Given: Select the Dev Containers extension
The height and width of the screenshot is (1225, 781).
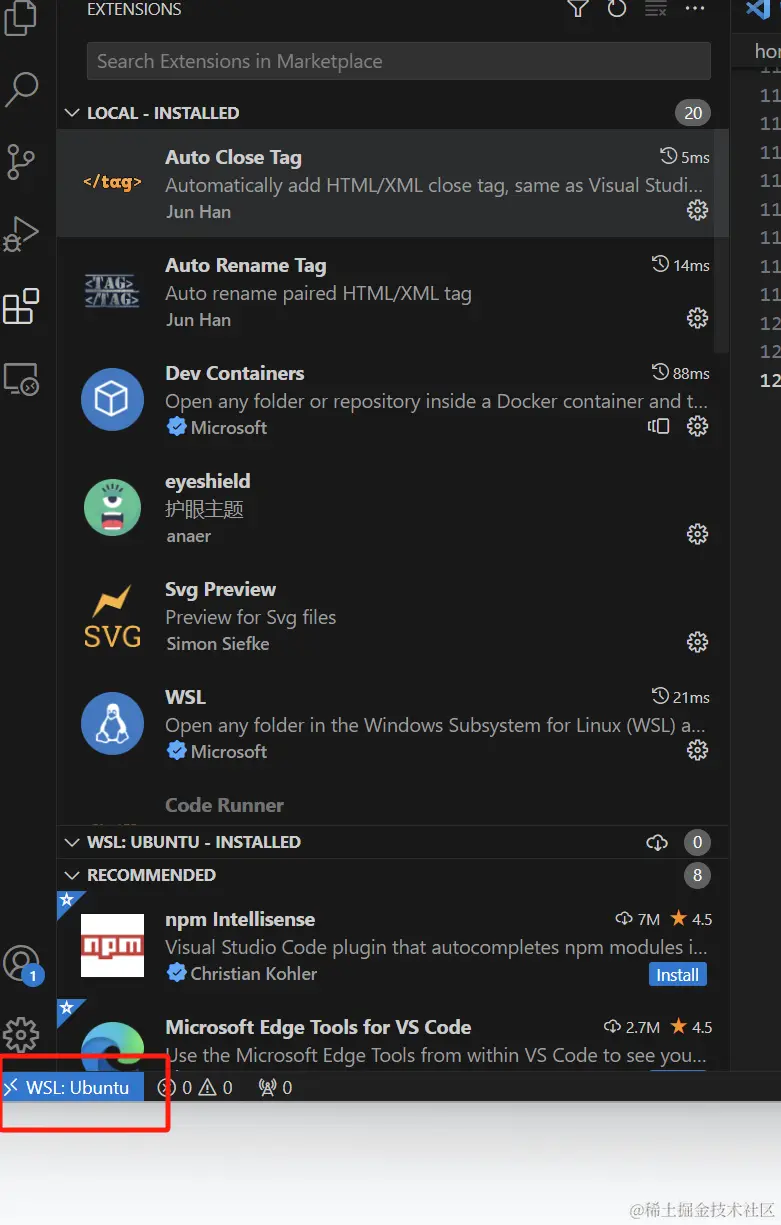Looking at the screenshot, I should point(392,399).
